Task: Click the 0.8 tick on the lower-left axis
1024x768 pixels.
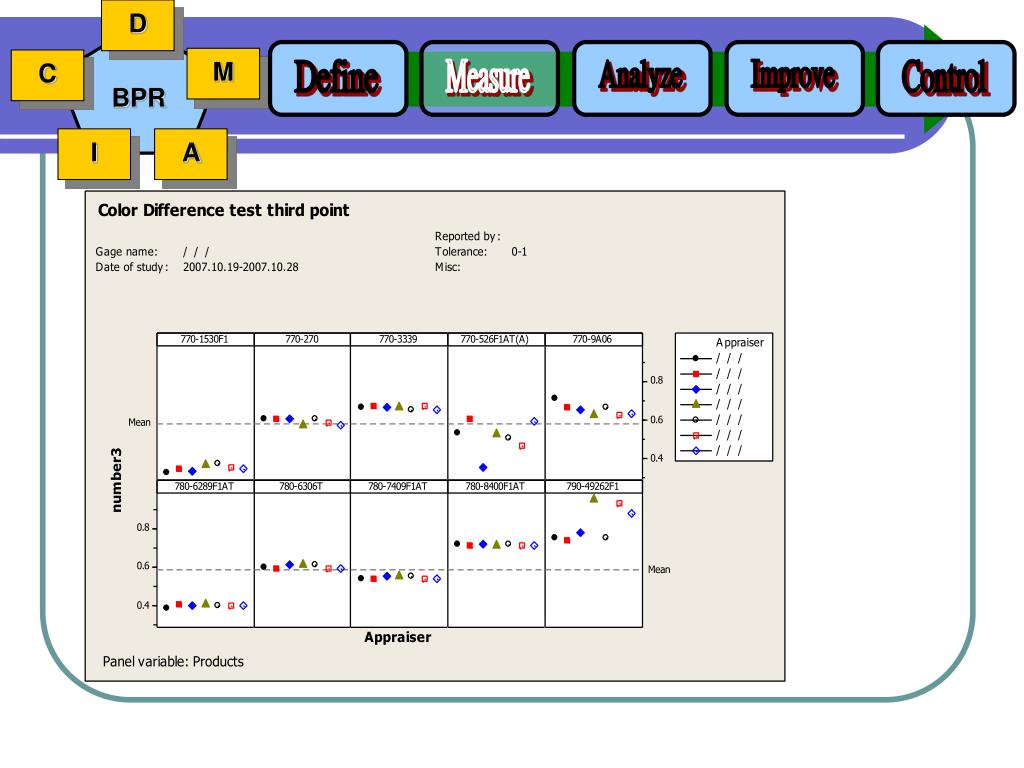Action: point(143,528)
